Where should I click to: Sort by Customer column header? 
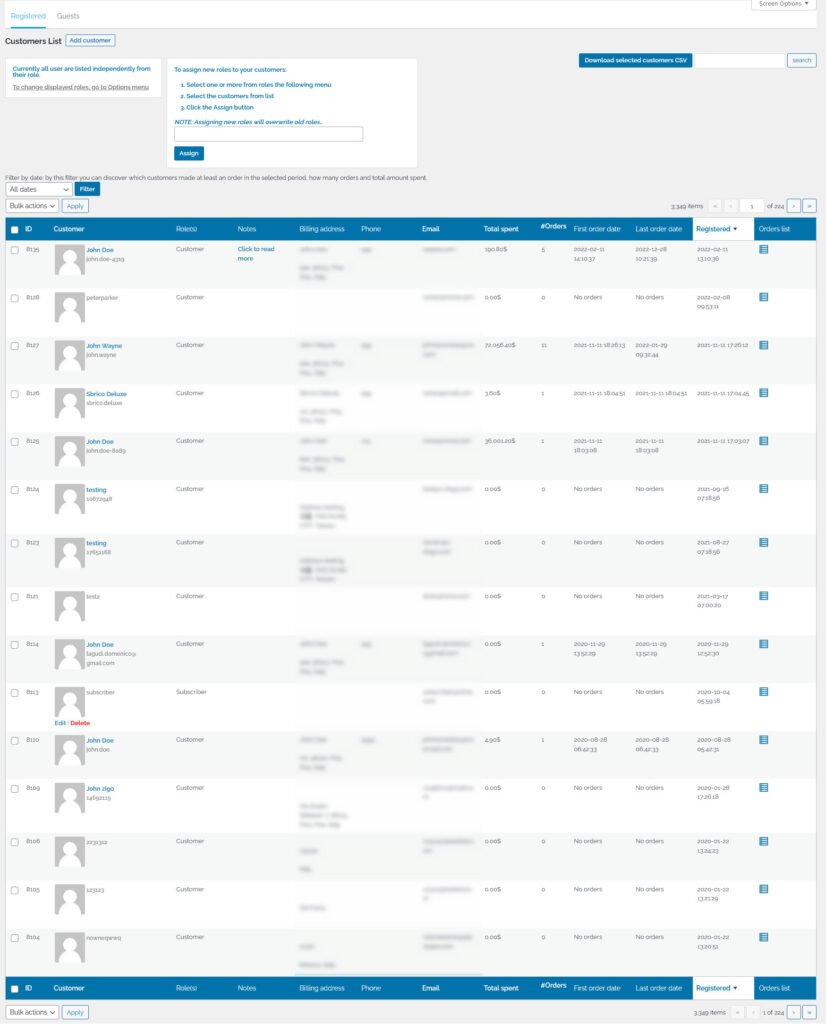[x=69, y=229]
